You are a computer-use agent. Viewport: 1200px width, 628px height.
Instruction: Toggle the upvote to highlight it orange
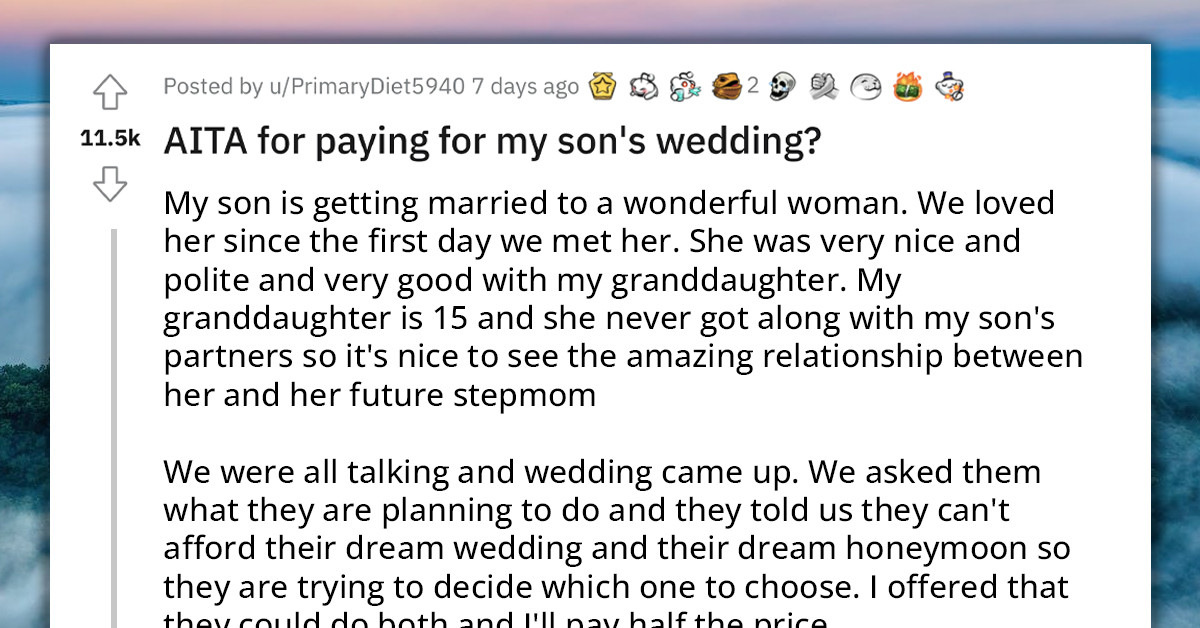(x=110, y=91)
